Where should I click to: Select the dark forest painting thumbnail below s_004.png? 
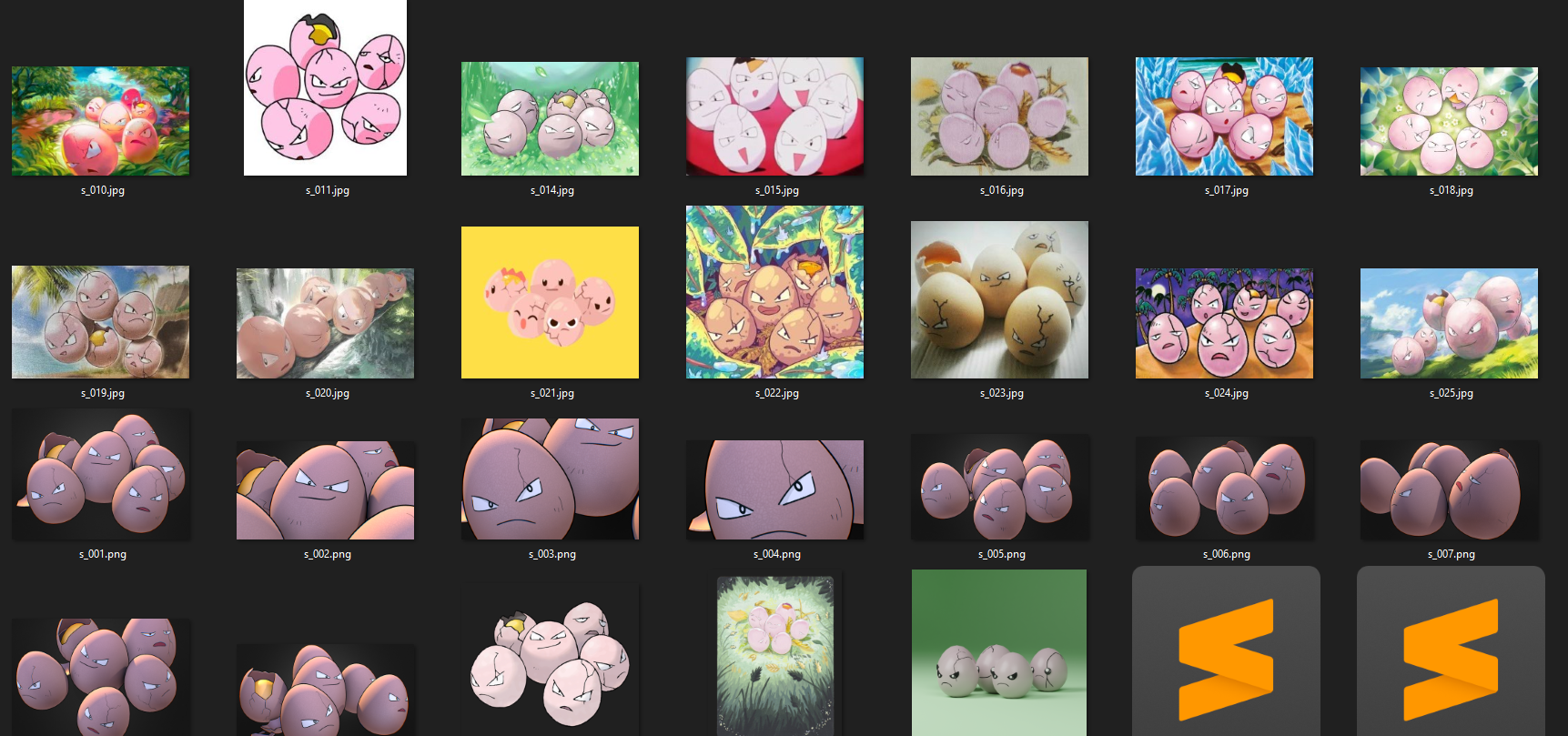pos(775,655)
